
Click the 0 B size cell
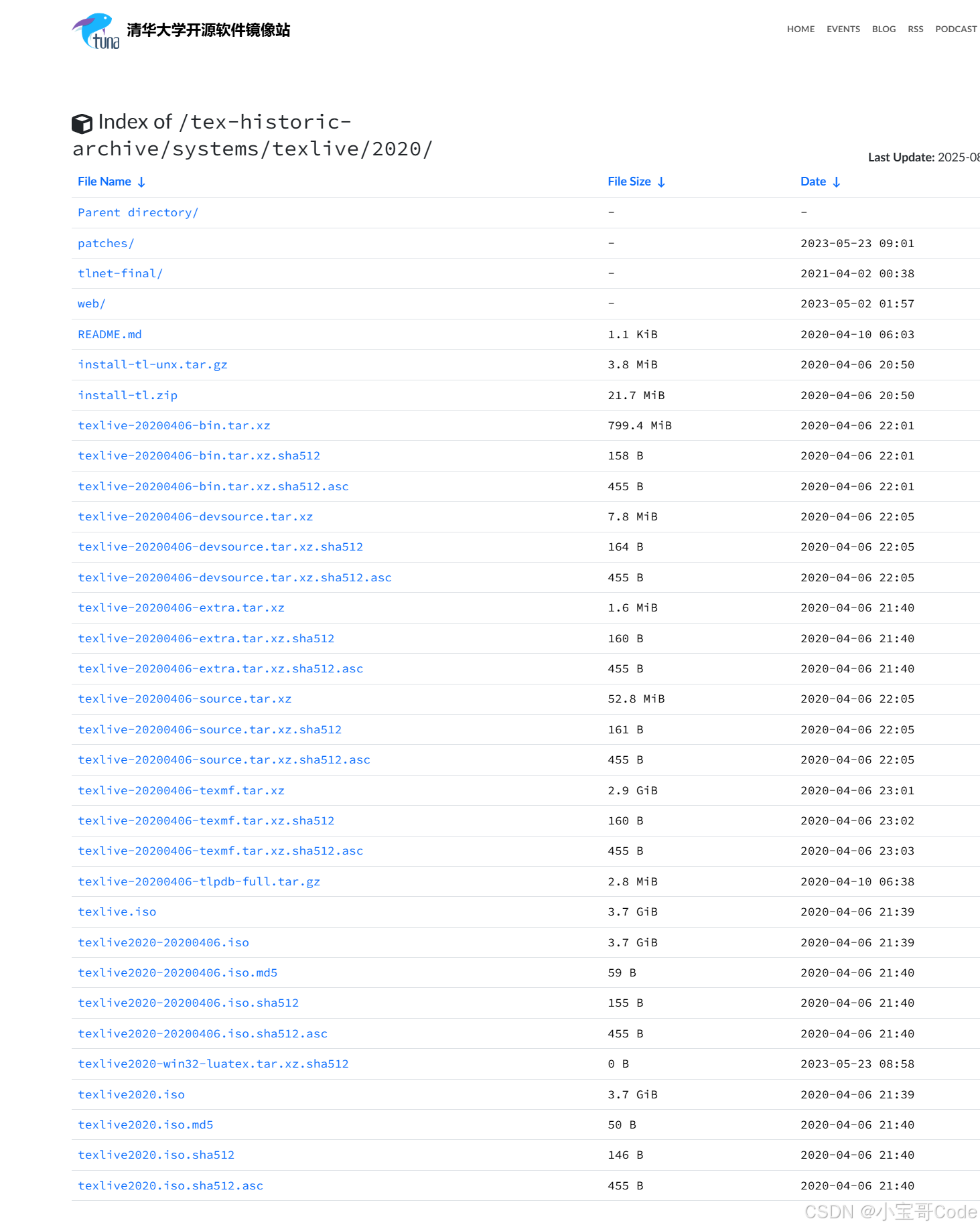tap(618, 1064)
